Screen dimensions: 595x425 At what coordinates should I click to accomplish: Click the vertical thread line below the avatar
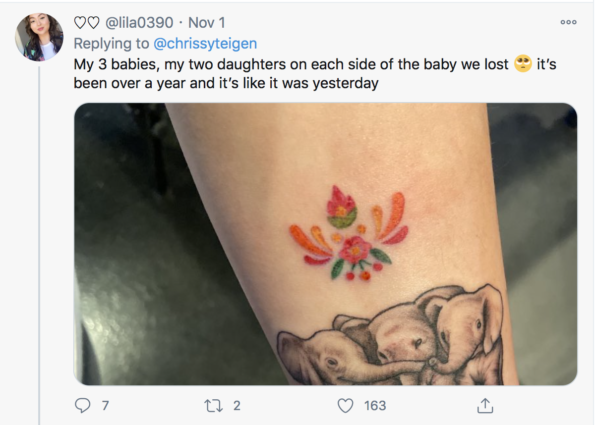coord(39,245)
